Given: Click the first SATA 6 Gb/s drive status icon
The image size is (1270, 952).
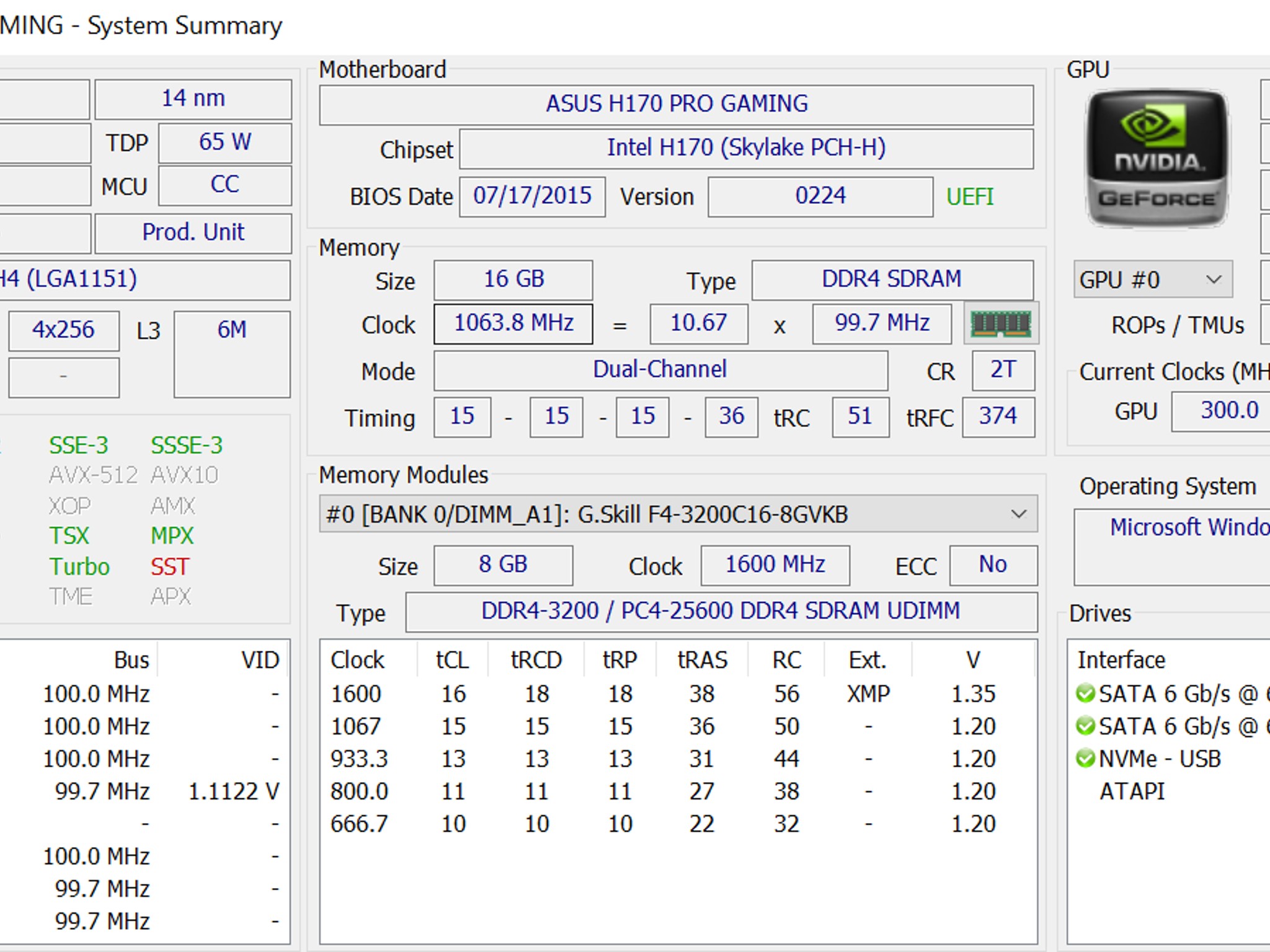Looking at the screenshot, I should [x=1085, y=694].
